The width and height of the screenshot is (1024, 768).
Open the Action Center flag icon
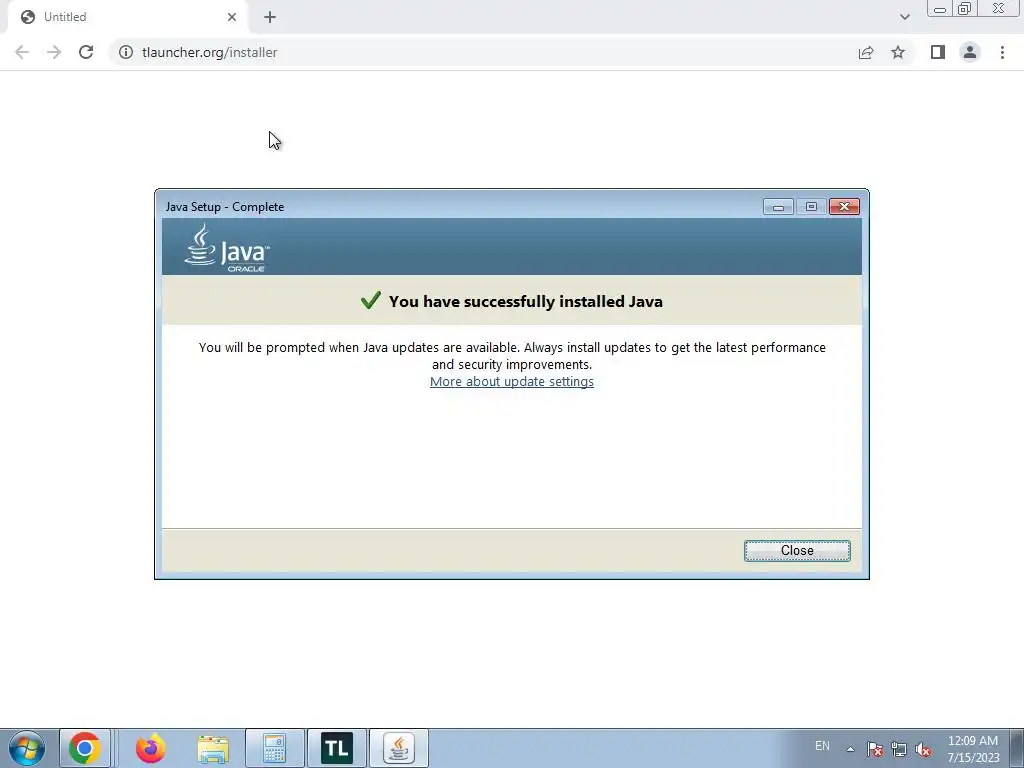coord(875,749)
